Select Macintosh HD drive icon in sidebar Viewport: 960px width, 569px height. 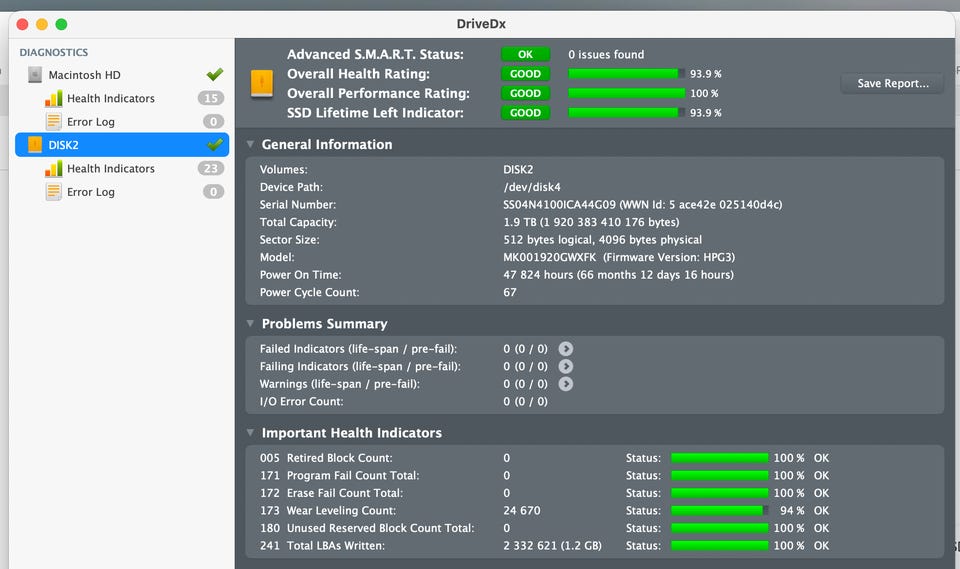point(35,75)
